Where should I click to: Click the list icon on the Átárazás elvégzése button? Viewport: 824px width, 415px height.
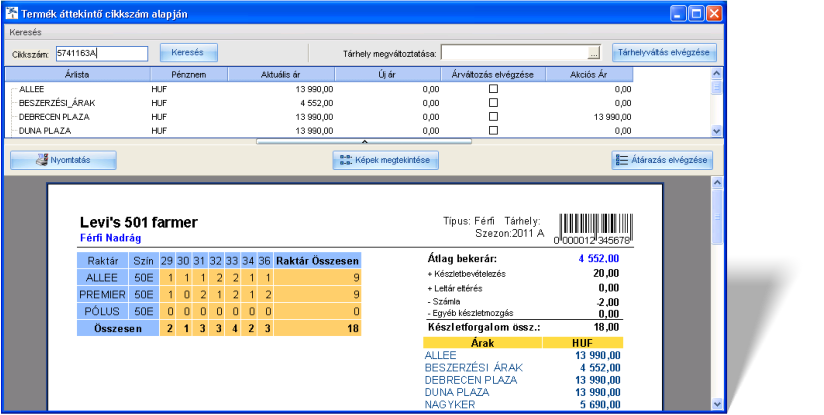(622, 160)
